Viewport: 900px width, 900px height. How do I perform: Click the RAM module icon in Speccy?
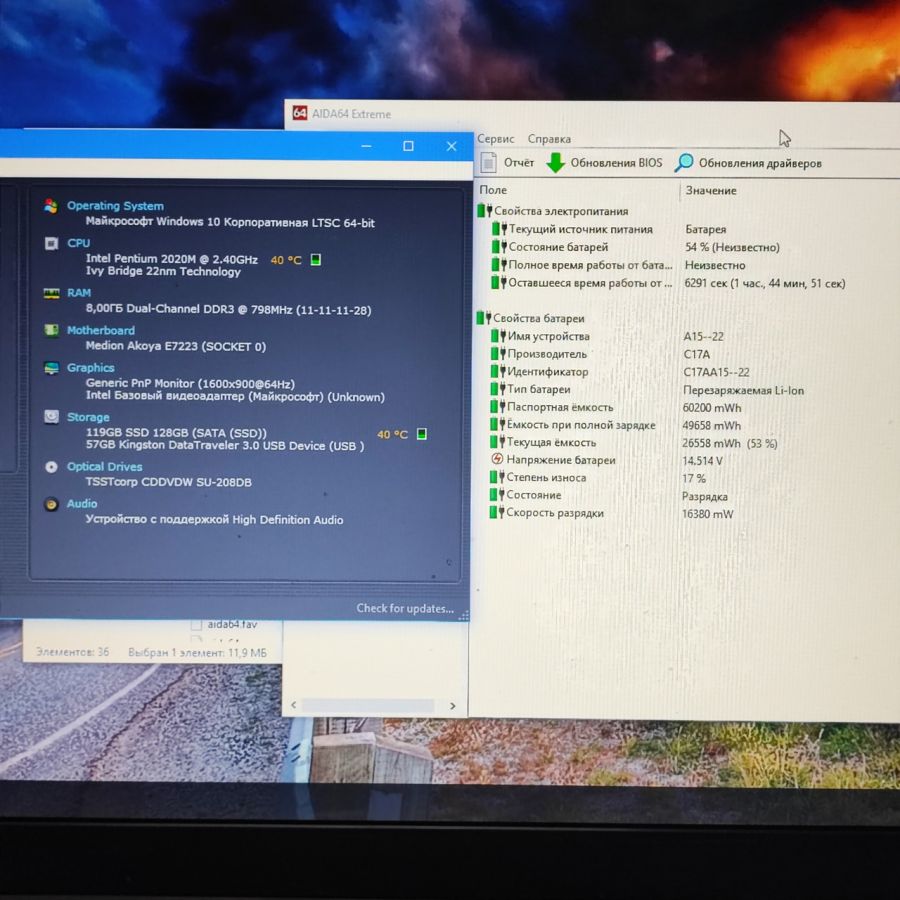pos(51,293)
